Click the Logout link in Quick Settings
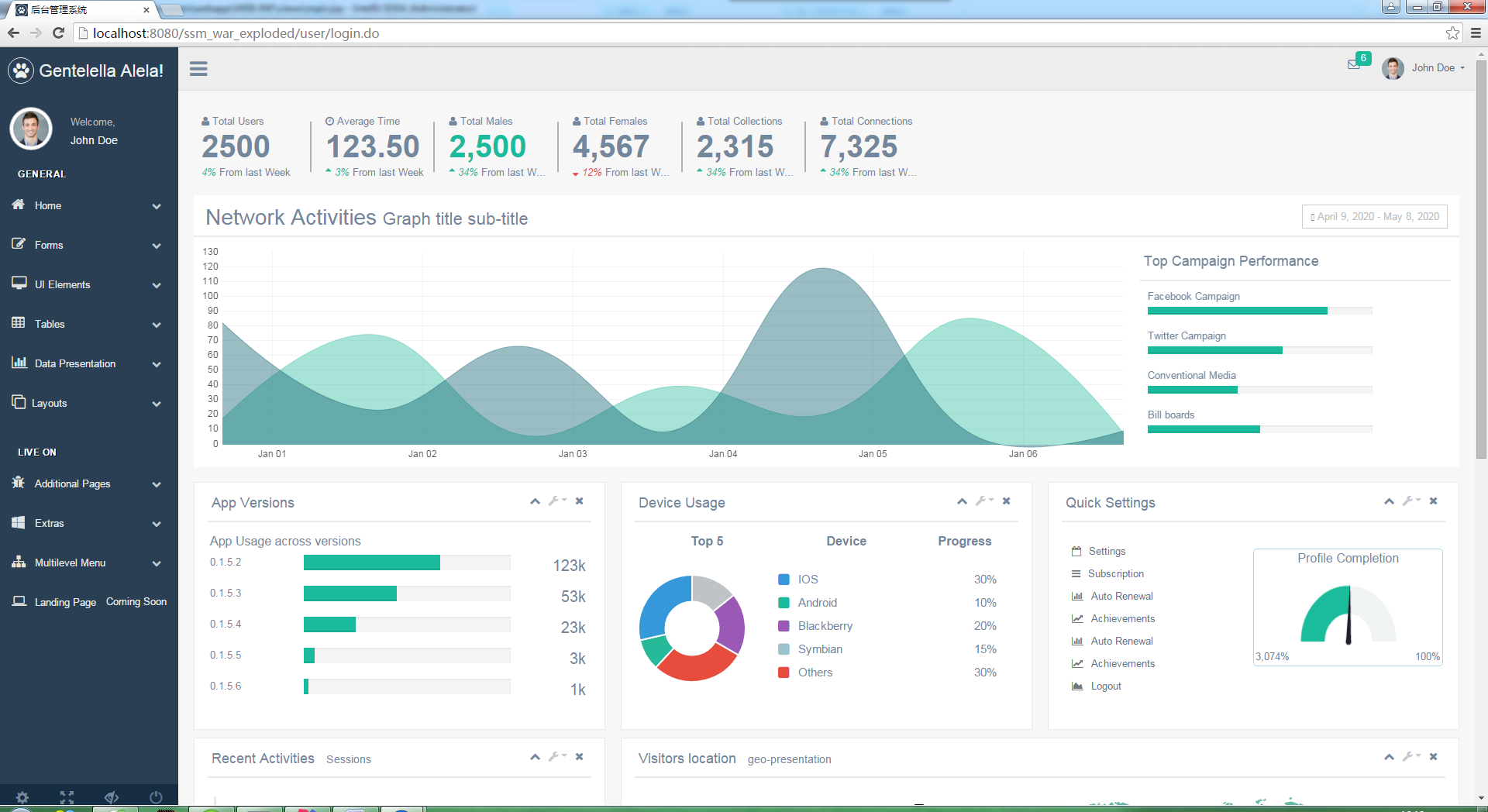 pyautogui.click(x=1106, y=686)
